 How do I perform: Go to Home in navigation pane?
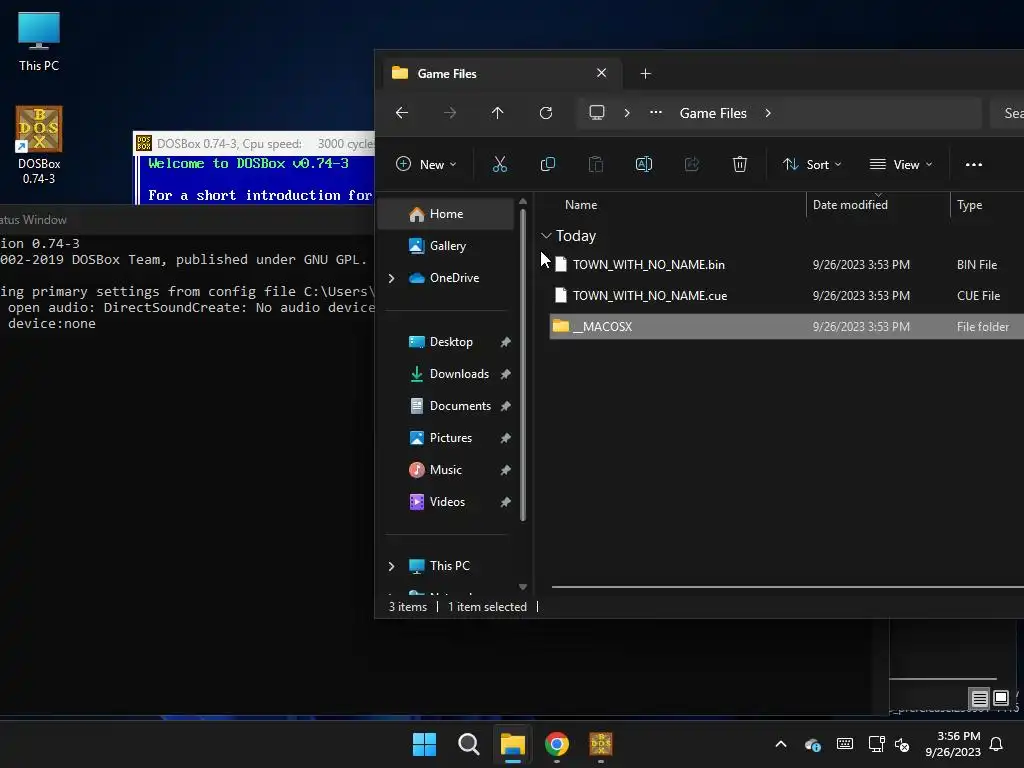pos(446,214)
